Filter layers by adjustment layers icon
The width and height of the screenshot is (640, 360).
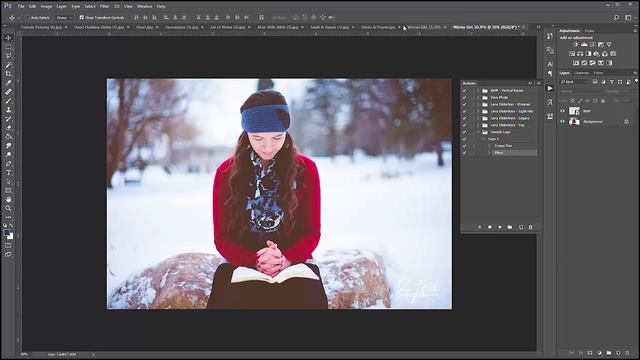pyautogui.click(x=603, y=82)
